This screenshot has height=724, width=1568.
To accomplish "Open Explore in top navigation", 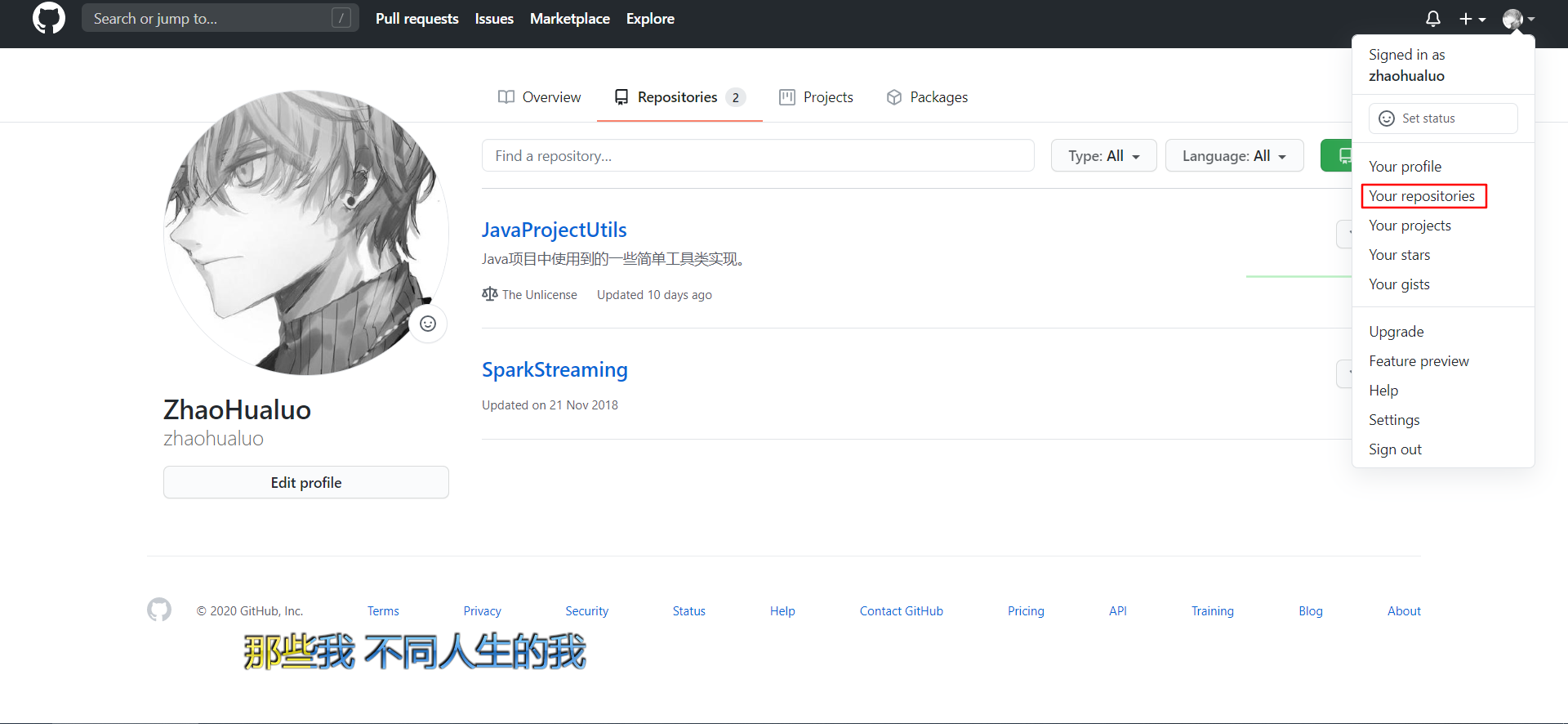I will click(x=650, y=19).
